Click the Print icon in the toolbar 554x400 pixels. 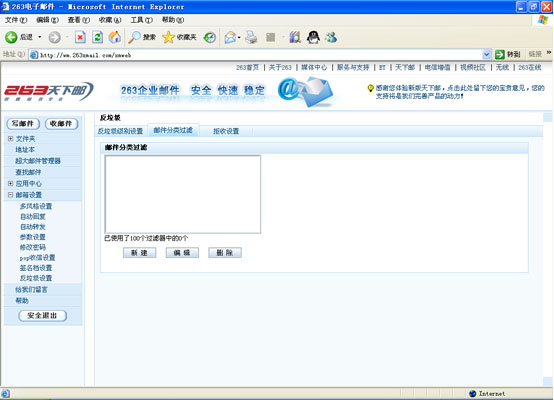(251, 37)
